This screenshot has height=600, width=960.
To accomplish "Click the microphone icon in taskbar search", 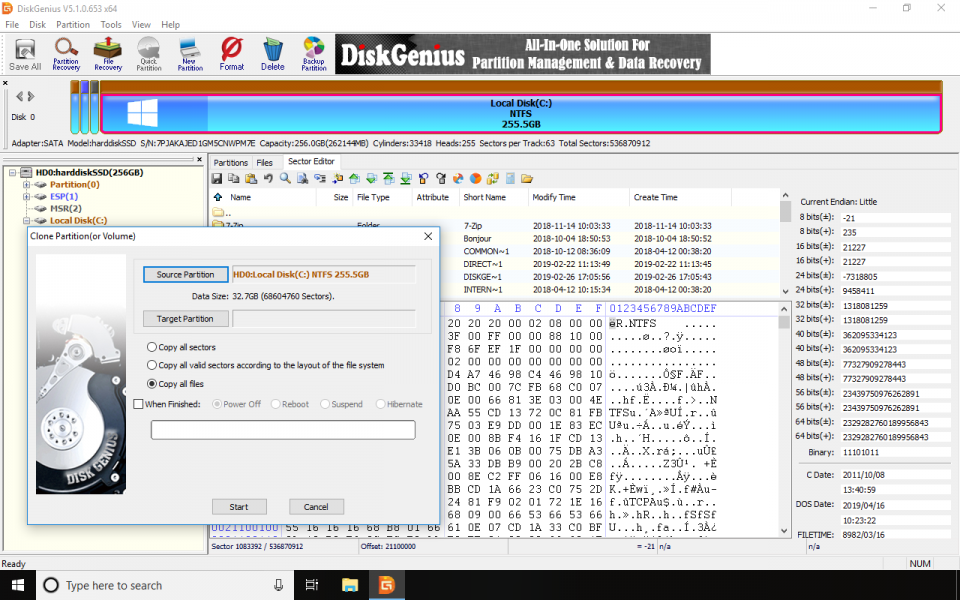I will click(x=279, y=585).
